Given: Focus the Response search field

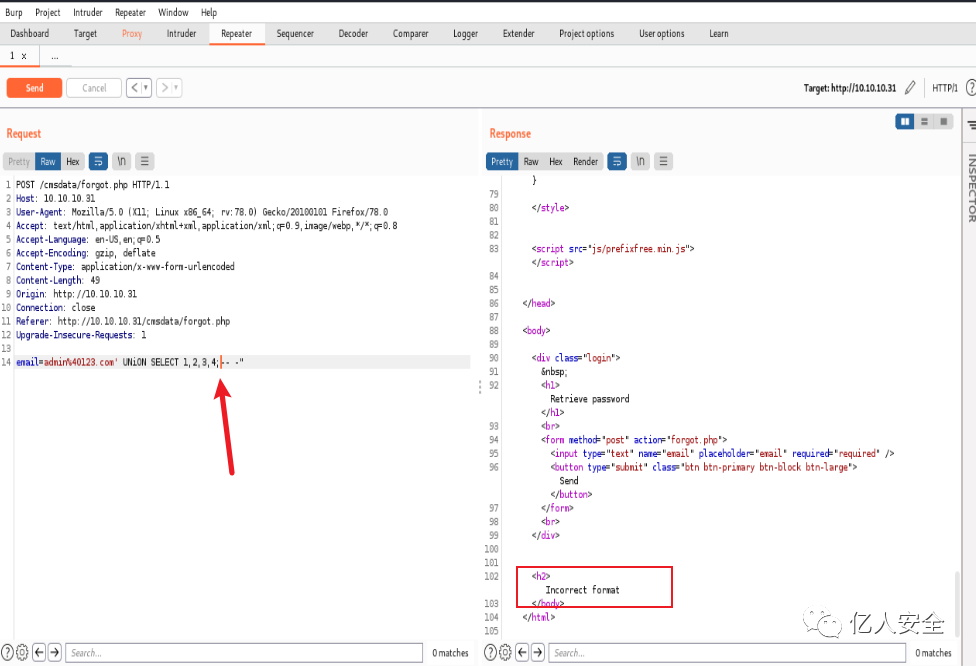Looking at the screenshot, I should pos(727,652).
